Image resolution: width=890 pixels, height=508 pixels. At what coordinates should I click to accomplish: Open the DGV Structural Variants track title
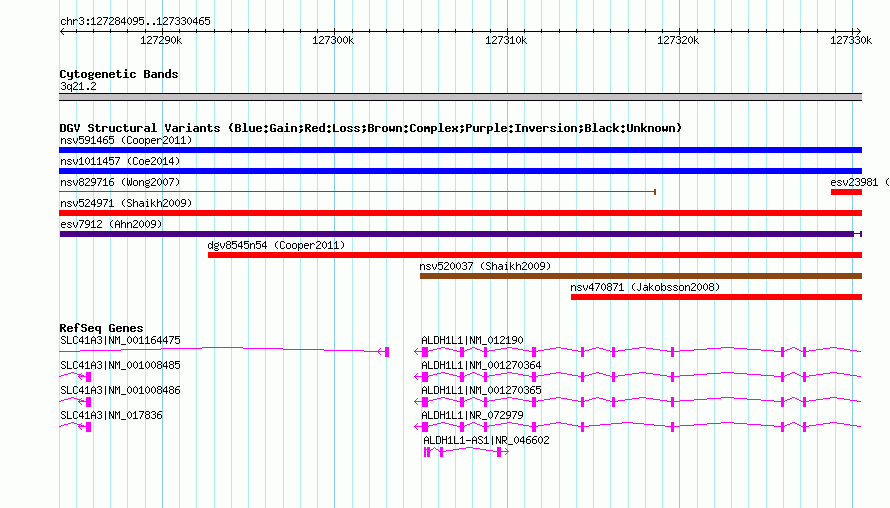(371, 128)
